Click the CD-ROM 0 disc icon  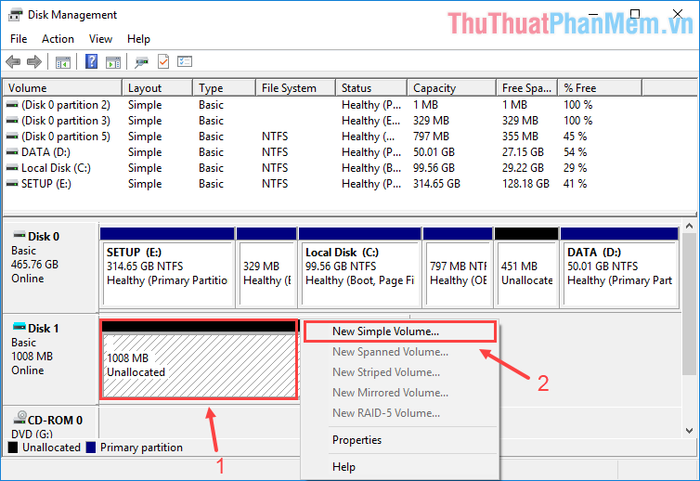tap(20, 418)
